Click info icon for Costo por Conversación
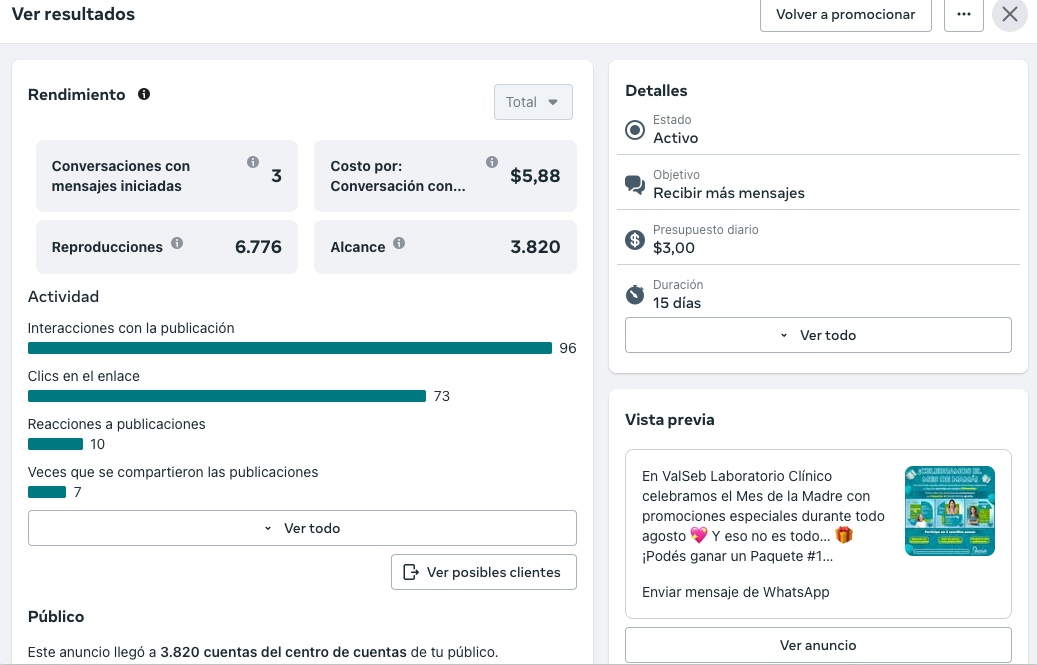The width and height of the screenshot is (1037, 665). pyautogui.click(x=492, y=162)
